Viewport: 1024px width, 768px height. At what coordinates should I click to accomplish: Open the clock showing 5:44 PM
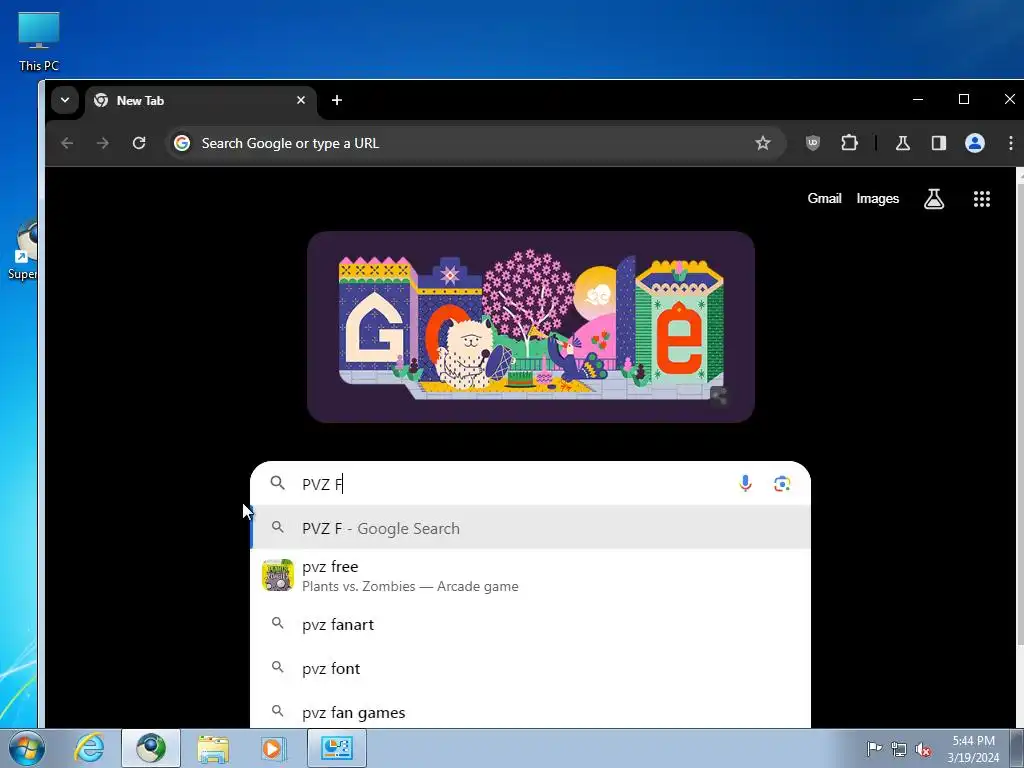[x=973, y=748]
